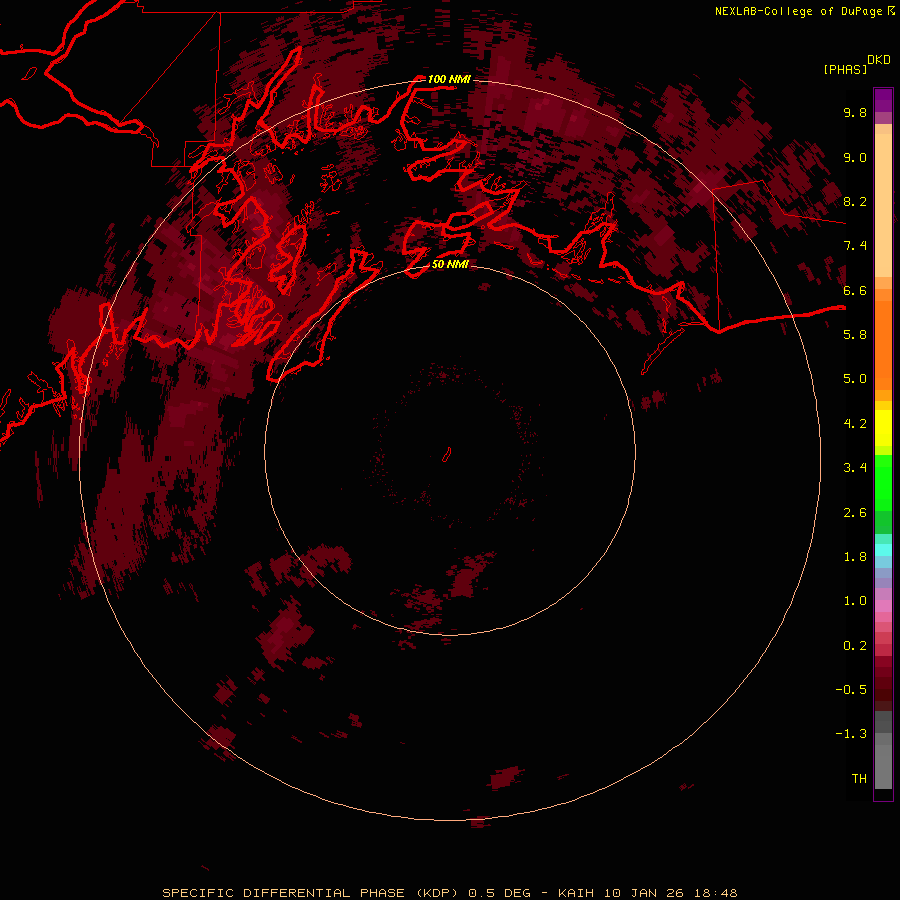Pick the bright green color bar segment
900x900 pixels.
[x=883, y=483]
